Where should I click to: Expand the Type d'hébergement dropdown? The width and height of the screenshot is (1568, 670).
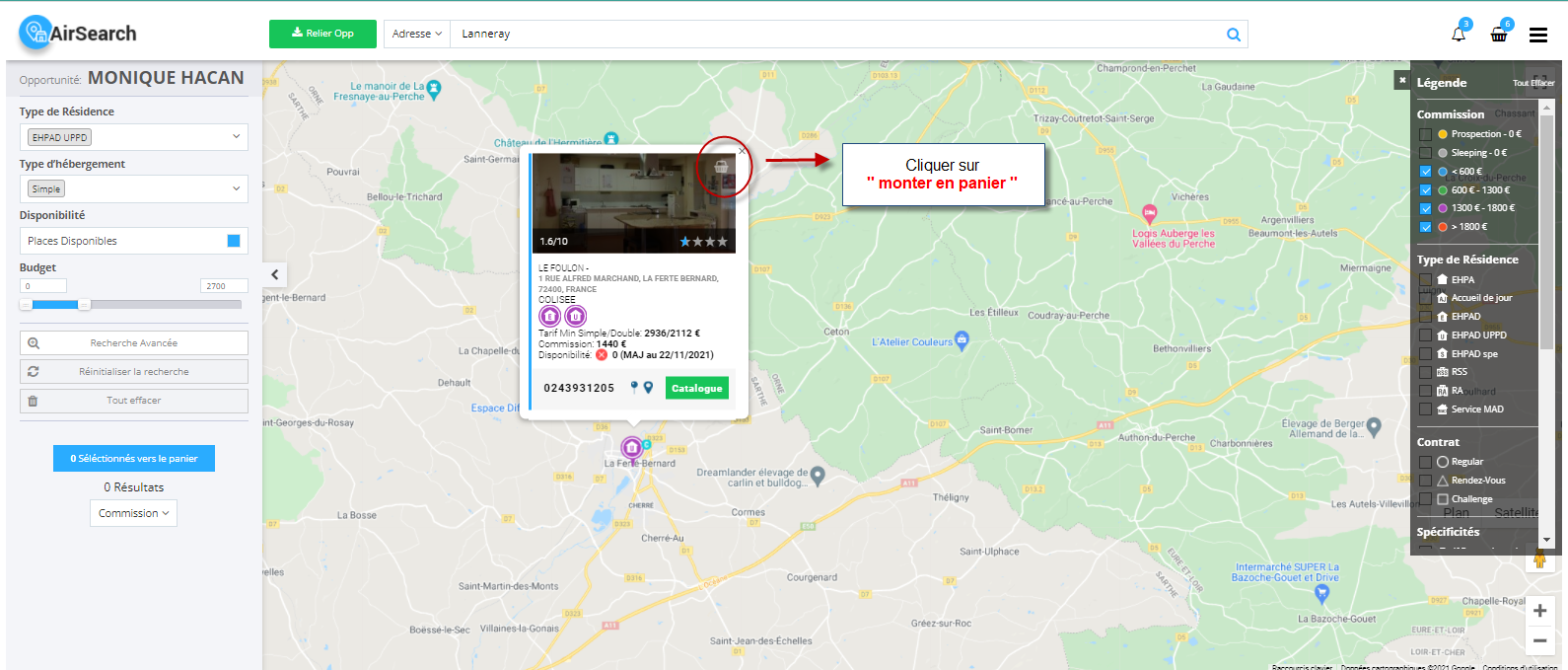[x=133, y=188]
